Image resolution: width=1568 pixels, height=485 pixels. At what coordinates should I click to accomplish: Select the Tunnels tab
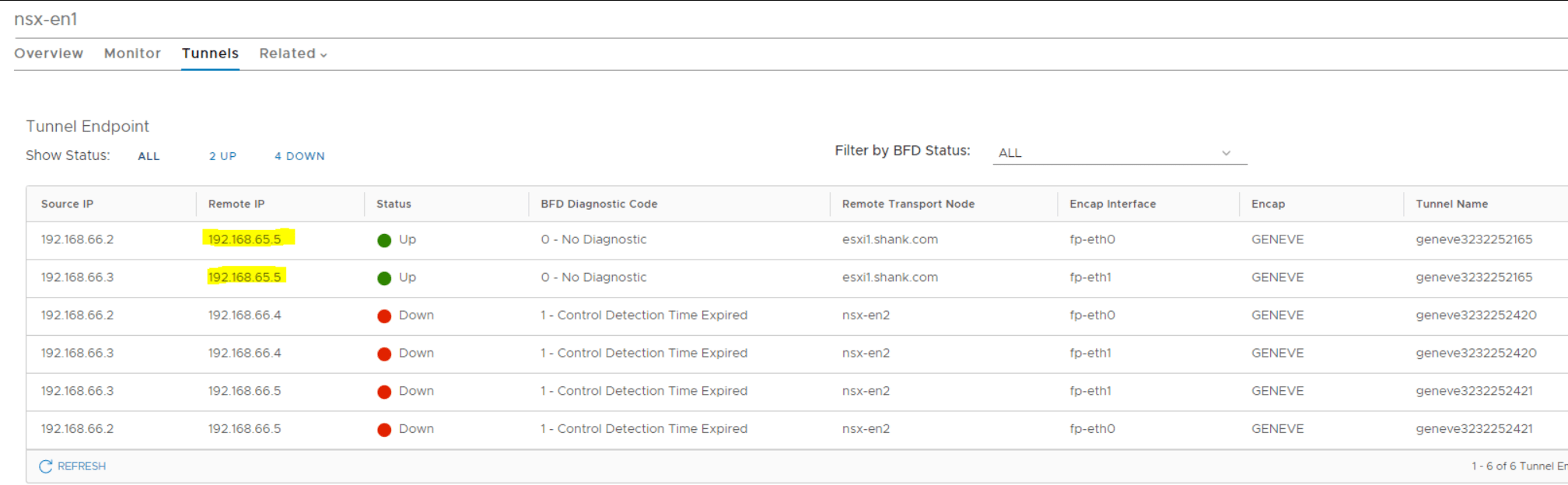tap(210, 54)
